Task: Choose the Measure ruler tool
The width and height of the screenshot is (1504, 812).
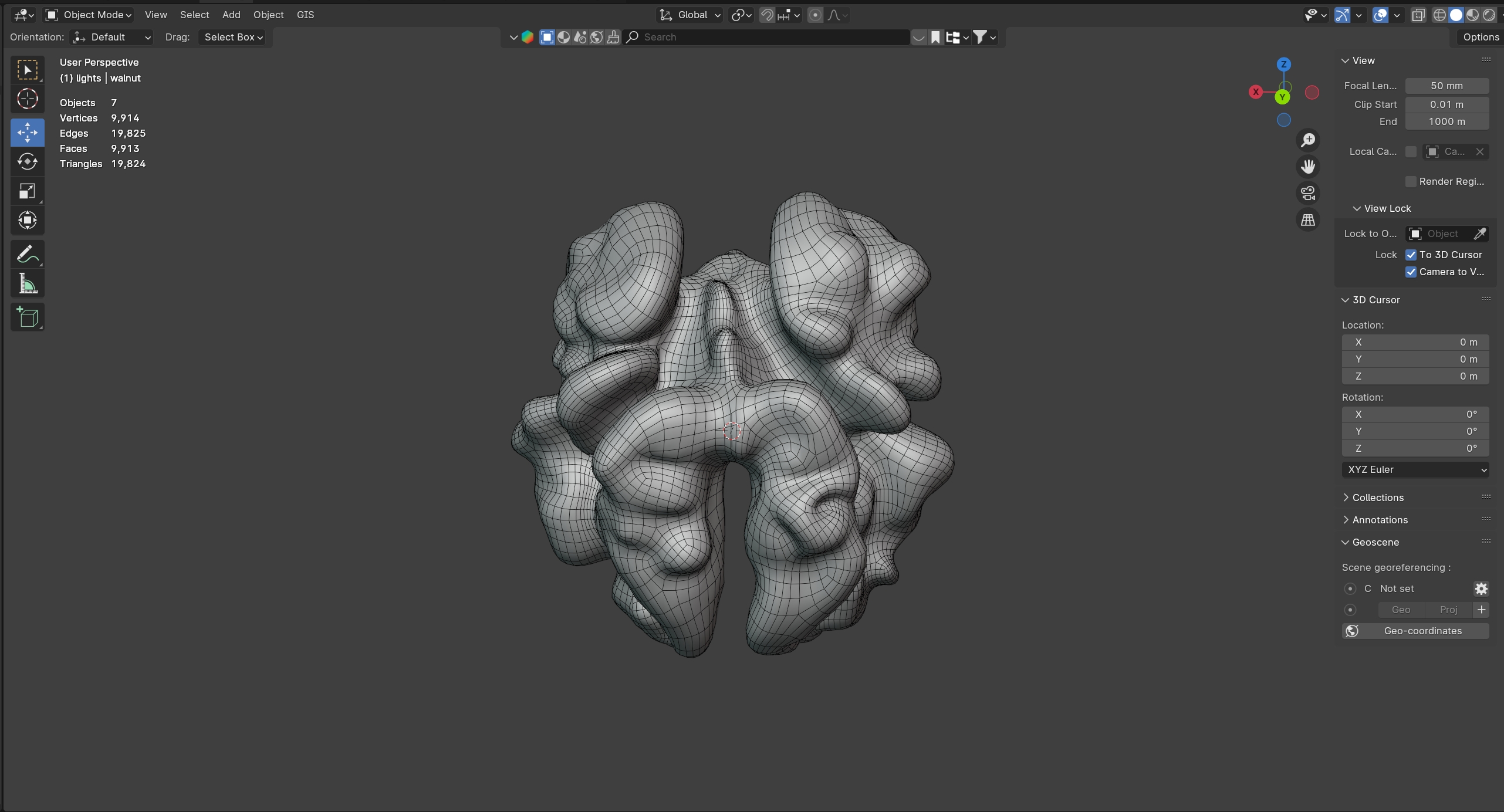Action: tap(27, 285)
